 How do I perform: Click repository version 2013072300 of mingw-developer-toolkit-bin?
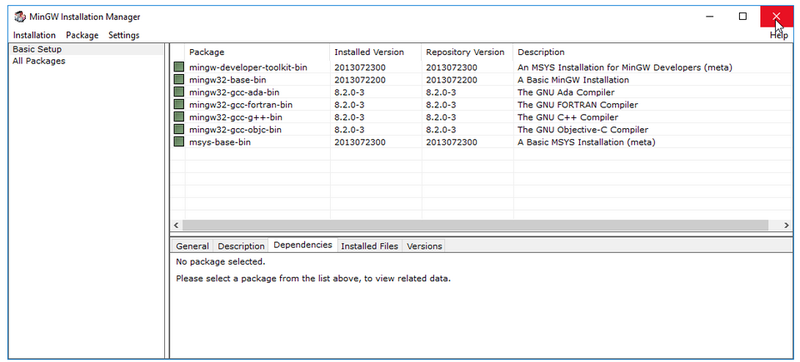[x=452, y=67]
